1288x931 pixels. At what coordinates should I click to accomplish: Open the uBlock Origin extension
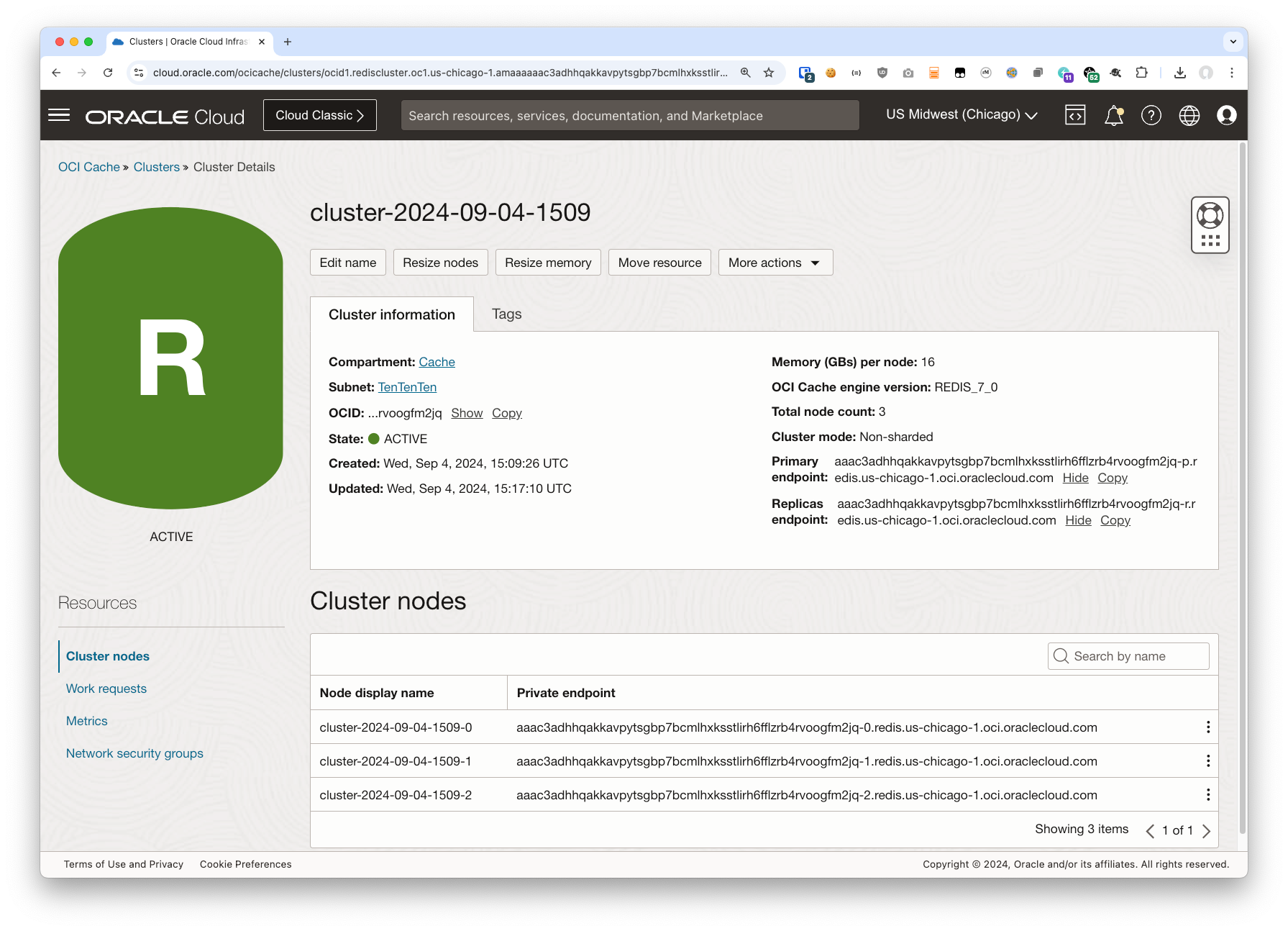coord(882,73)
